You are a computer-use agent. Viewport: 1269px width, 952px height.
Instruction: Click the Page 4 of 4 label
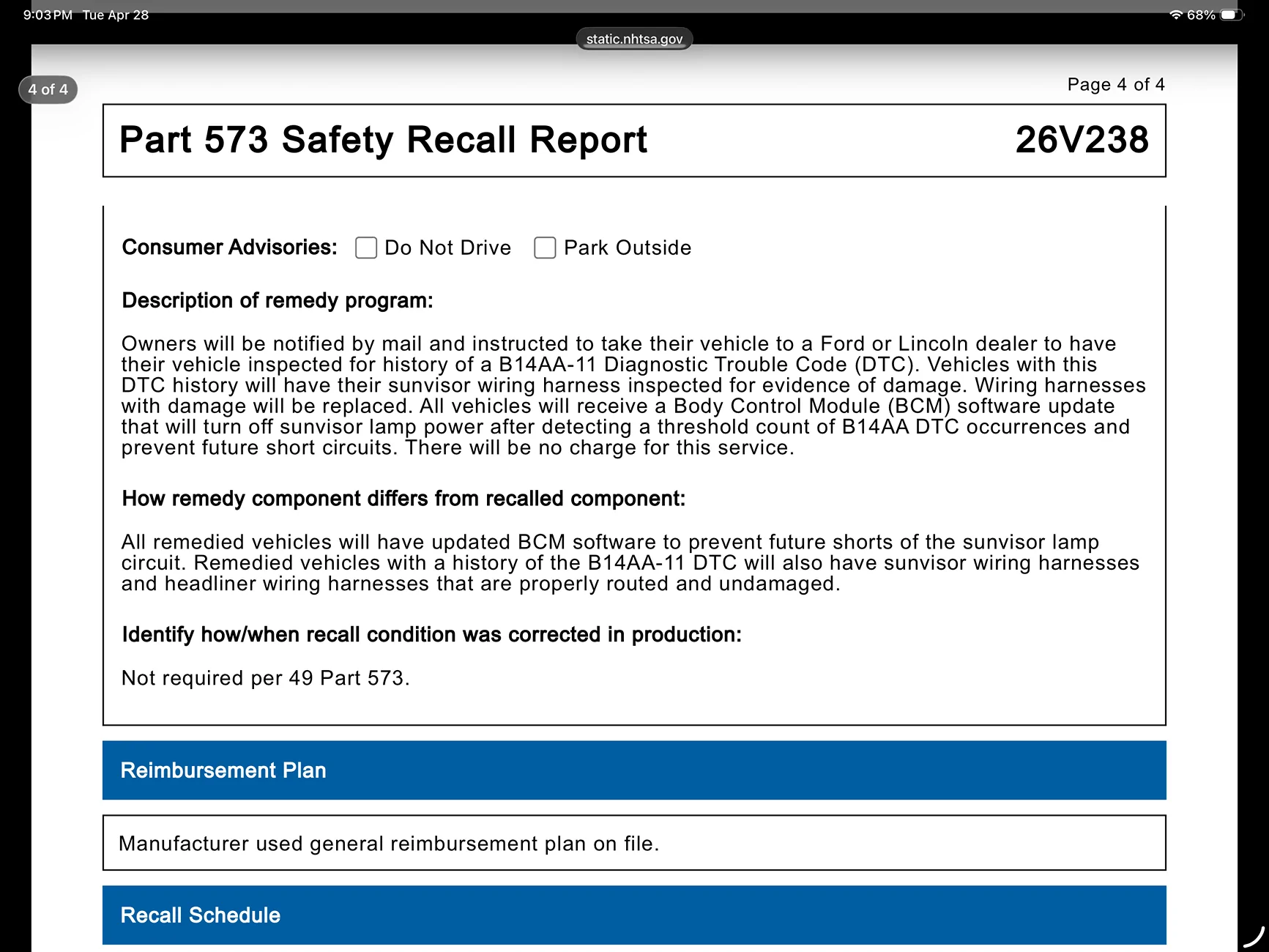[x=1116, y=85]
